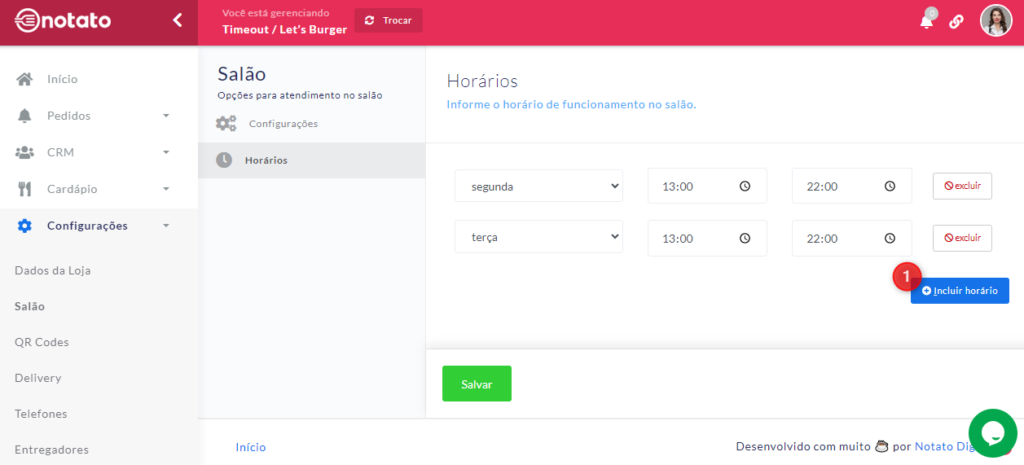Click Incluir horário button
Viewport: 1024px width, 465px height.
point(959,290)
